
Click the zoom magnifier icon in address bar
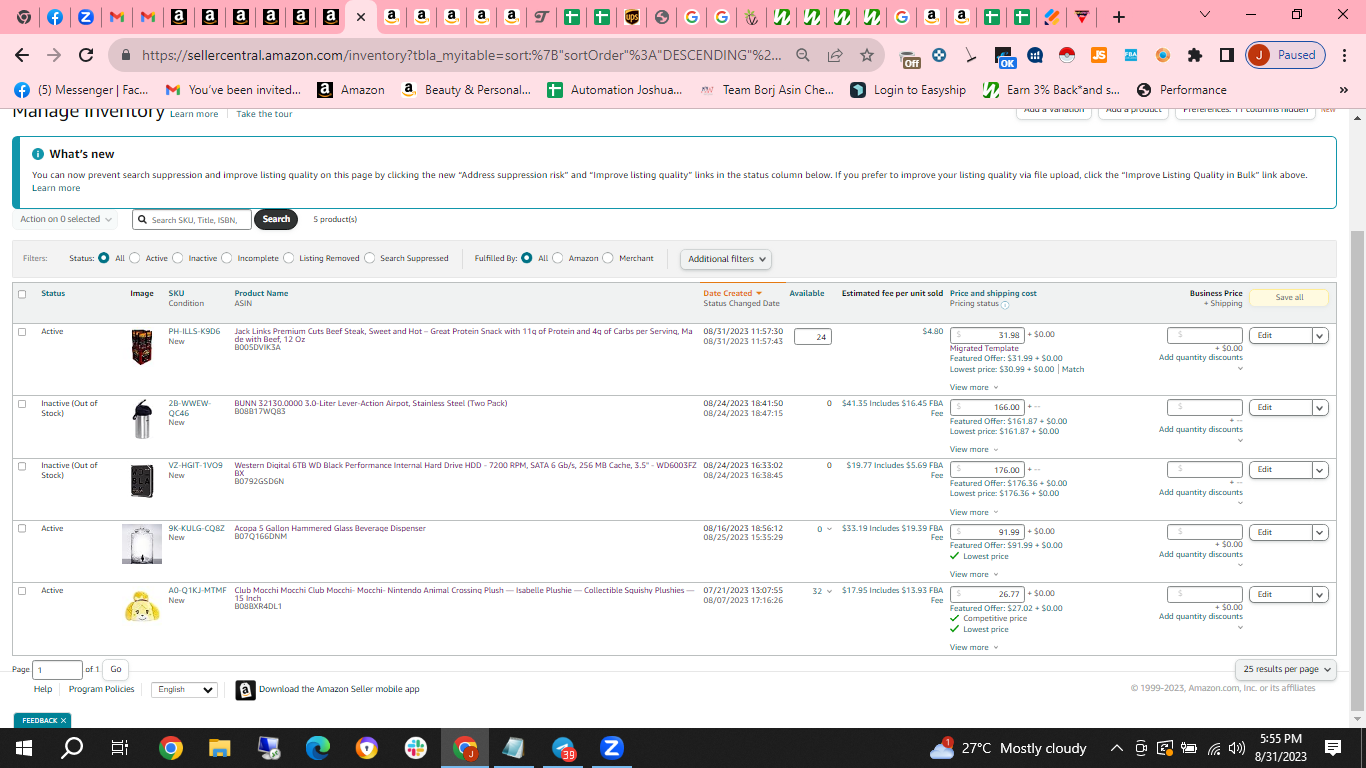pyautogui.click(x=803, y=55)
